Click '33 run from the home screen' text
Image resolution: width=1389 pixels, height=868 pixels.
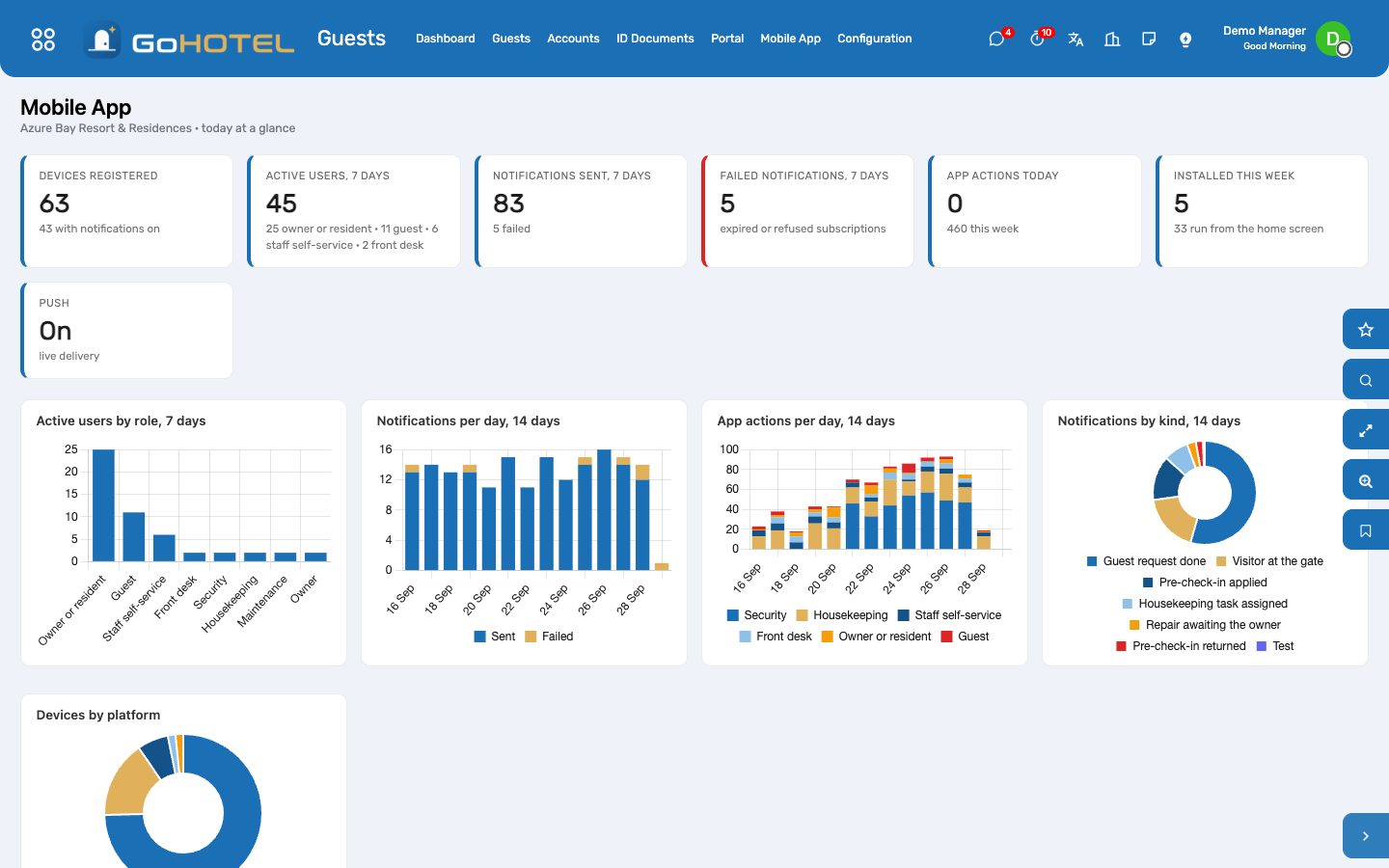click(1248, 229)
